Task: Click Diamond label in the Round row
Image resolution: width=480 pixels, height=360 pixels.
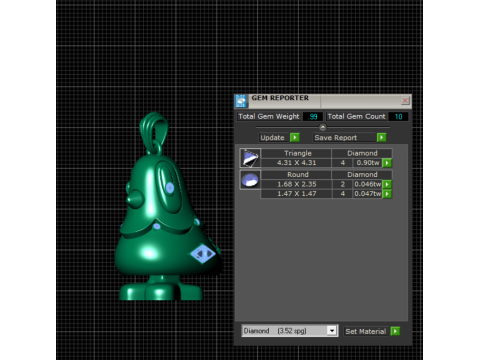Action: [x=362, y=175]
